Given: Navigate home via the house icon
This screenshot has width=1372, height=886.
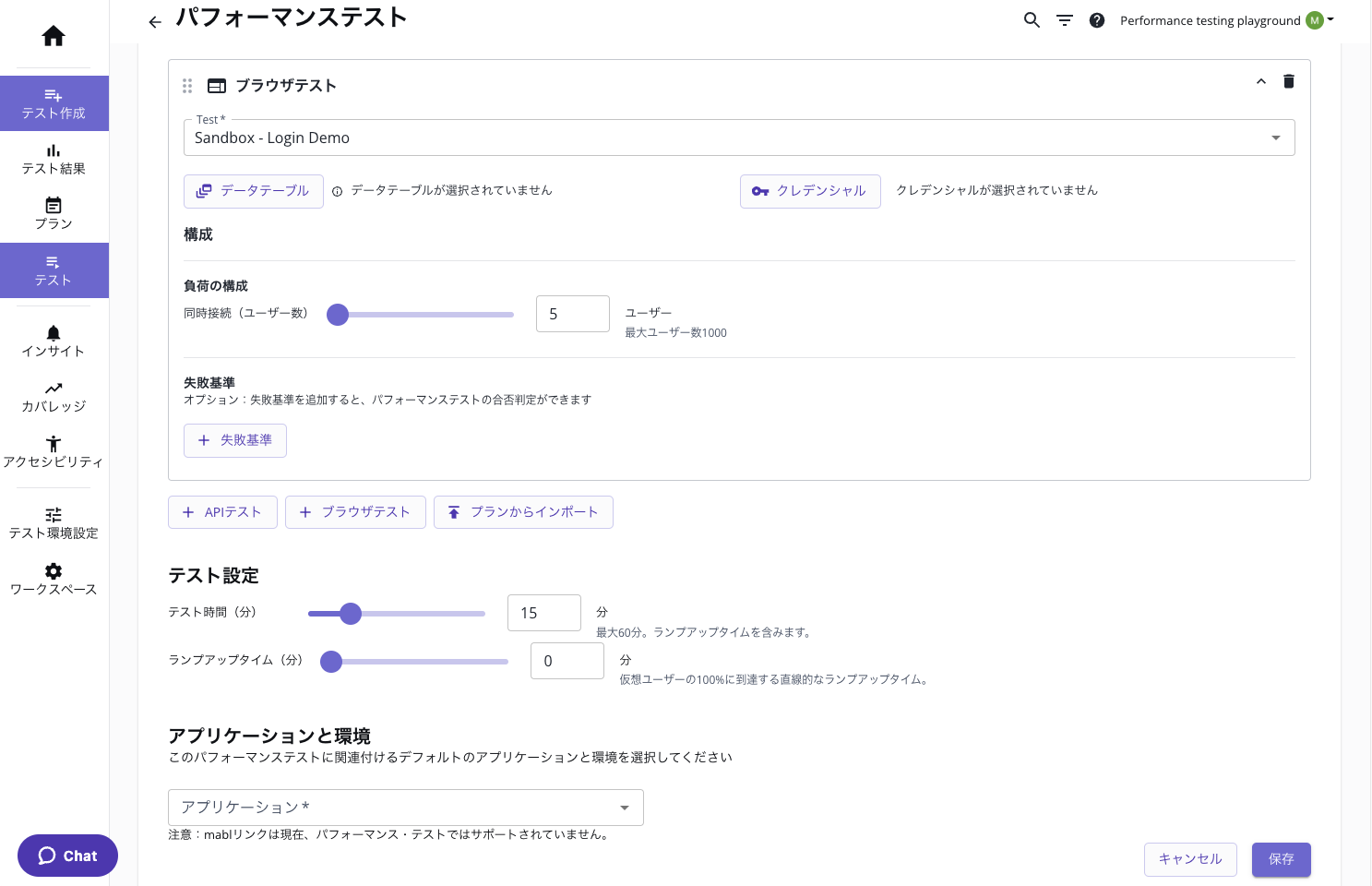Looking at the screenshot, I should [53, 36].
